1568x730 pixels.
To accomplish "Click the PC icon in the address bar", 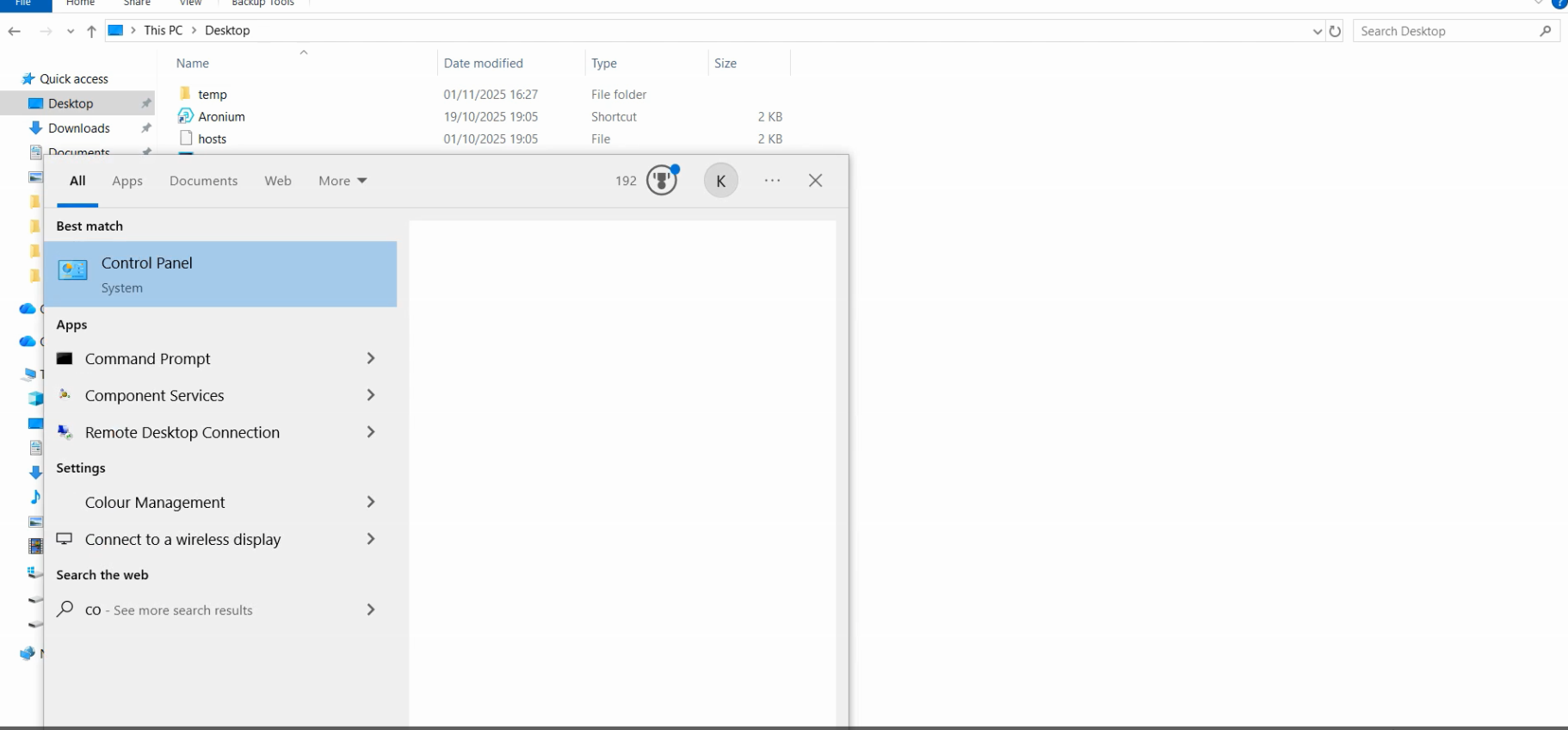I will point(115,30).
